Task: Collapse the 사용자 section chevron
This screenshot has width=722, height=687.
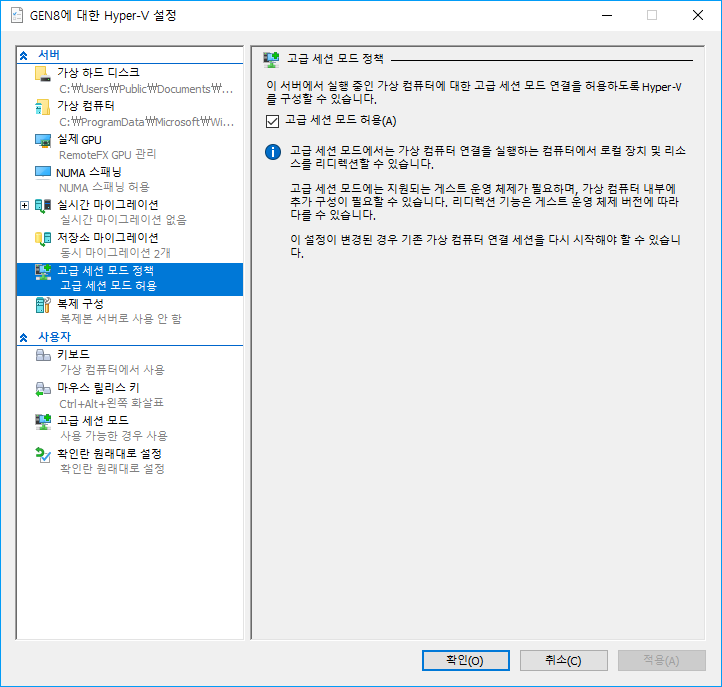Action: [x=23, y=338]
